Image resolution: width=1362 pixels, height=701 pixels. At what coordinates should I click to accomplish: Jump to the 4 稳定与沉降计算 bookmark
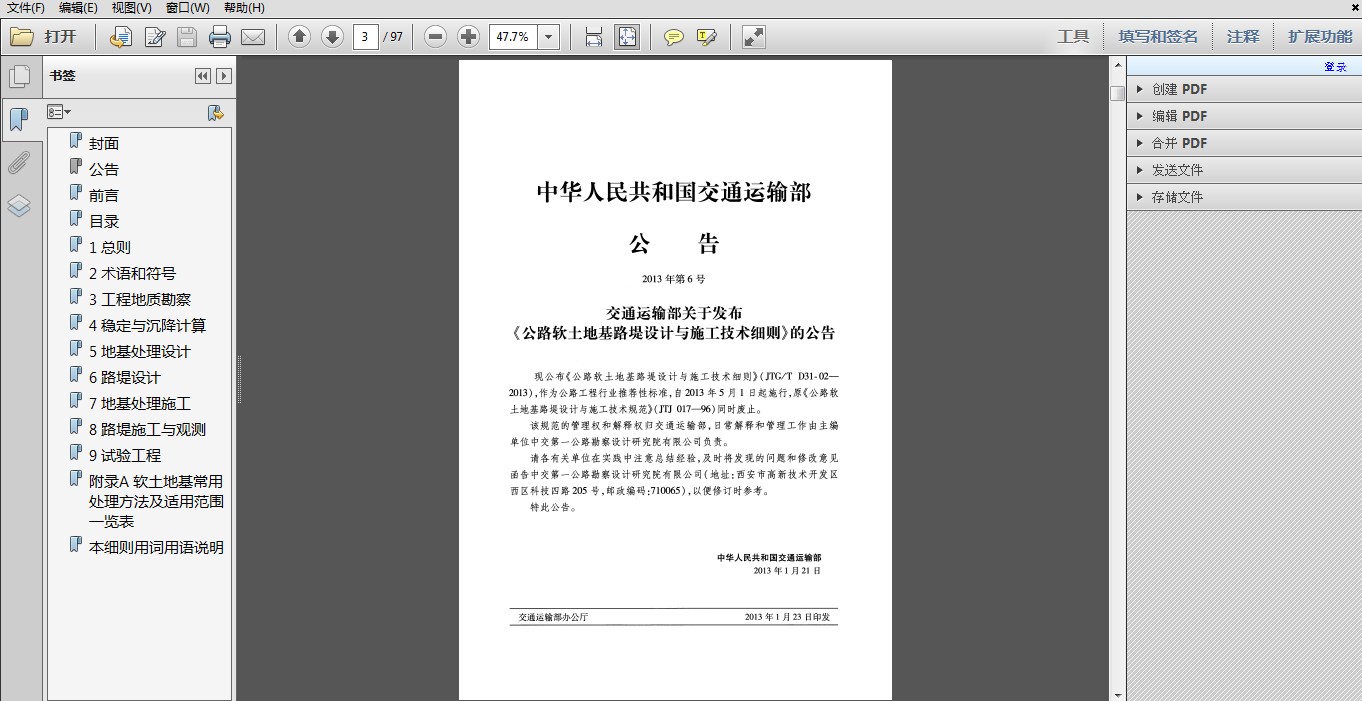click(147, 325)
